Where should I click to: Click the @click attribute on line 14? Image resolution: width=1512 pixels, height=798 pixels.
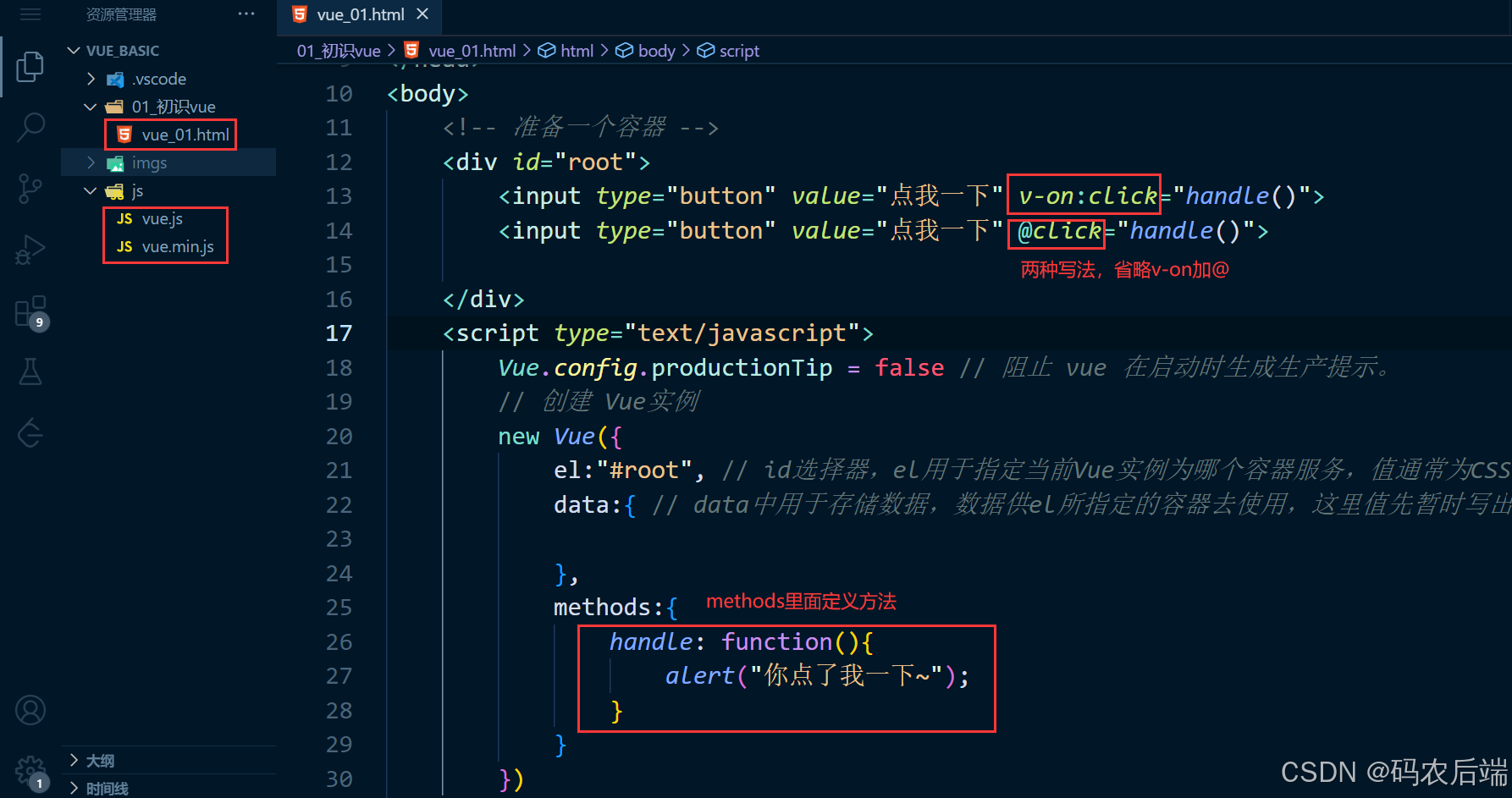(x=1060, y=231)
